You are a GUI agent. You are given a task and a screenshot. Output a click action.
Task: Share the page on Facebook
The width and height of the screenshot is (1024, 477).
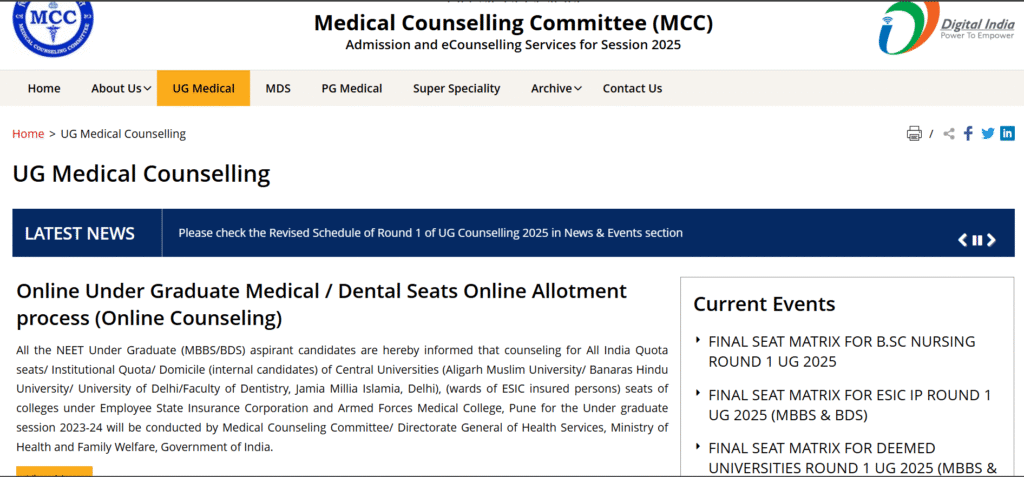point(968,134)
